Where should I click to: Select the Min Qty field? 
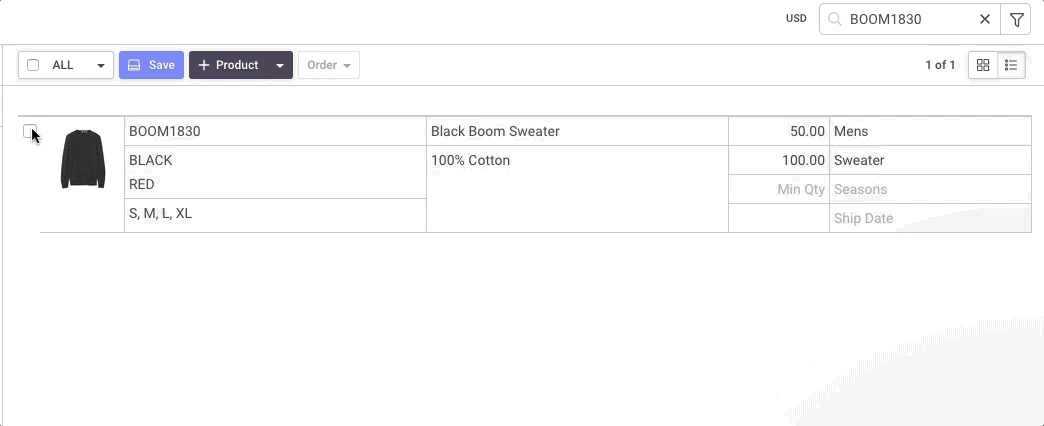[779, 189]
